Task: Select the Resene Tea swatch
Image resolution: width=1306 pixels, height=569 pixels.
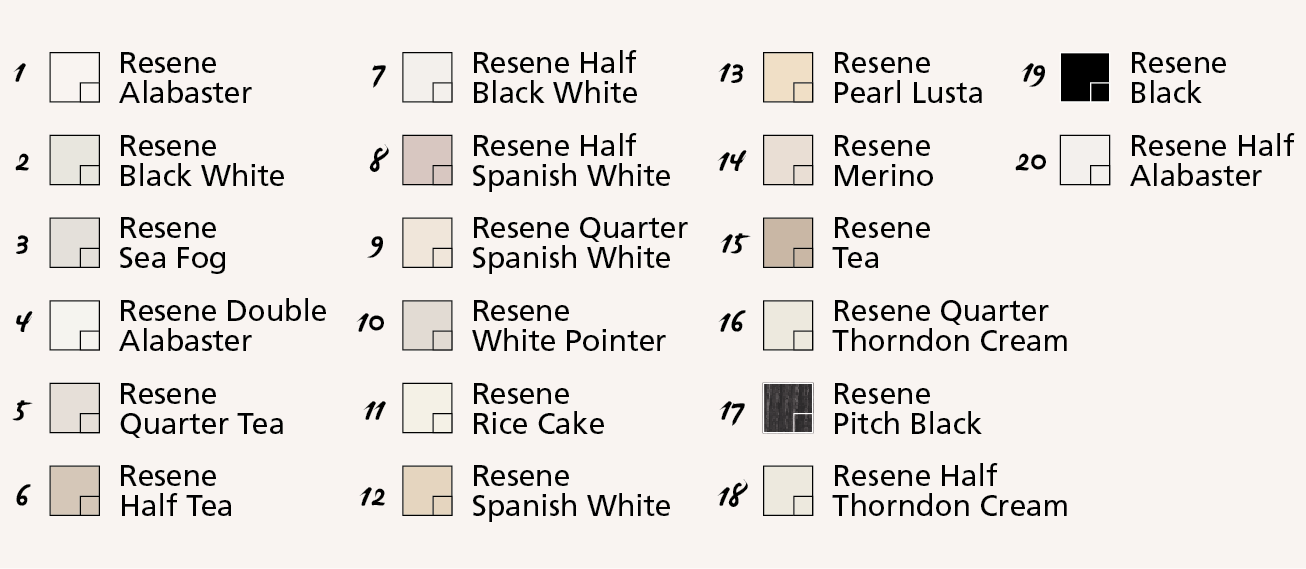Action: [788, 243]
